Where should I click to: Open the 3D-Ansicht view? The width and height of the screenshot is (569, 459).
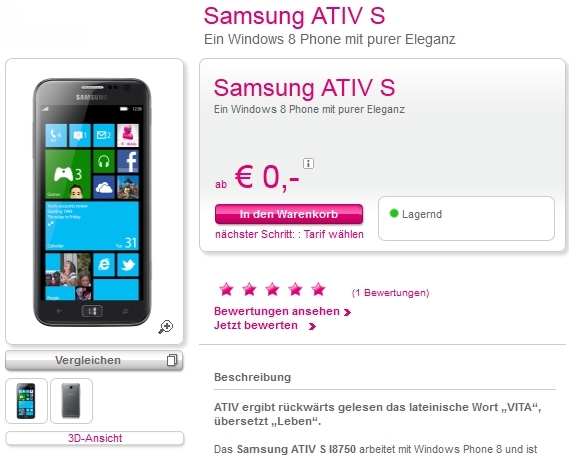point(95,438)
